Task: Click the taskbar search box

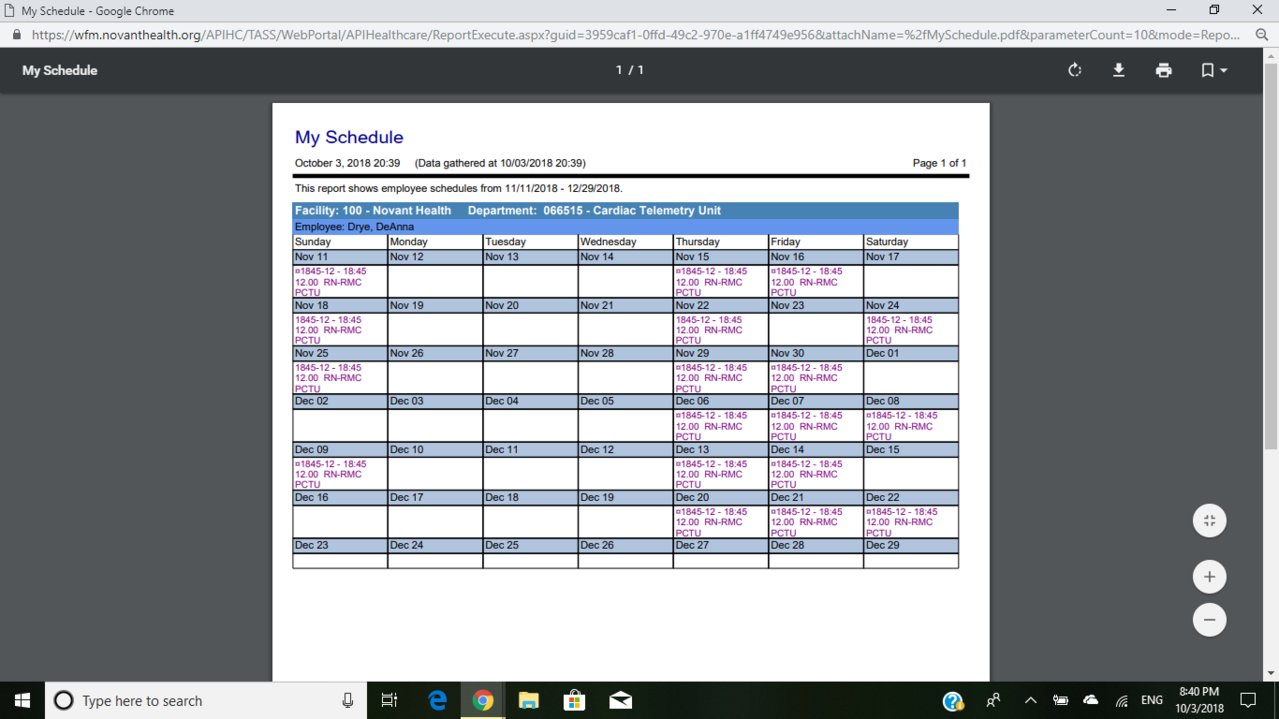Action: point(206,700)
